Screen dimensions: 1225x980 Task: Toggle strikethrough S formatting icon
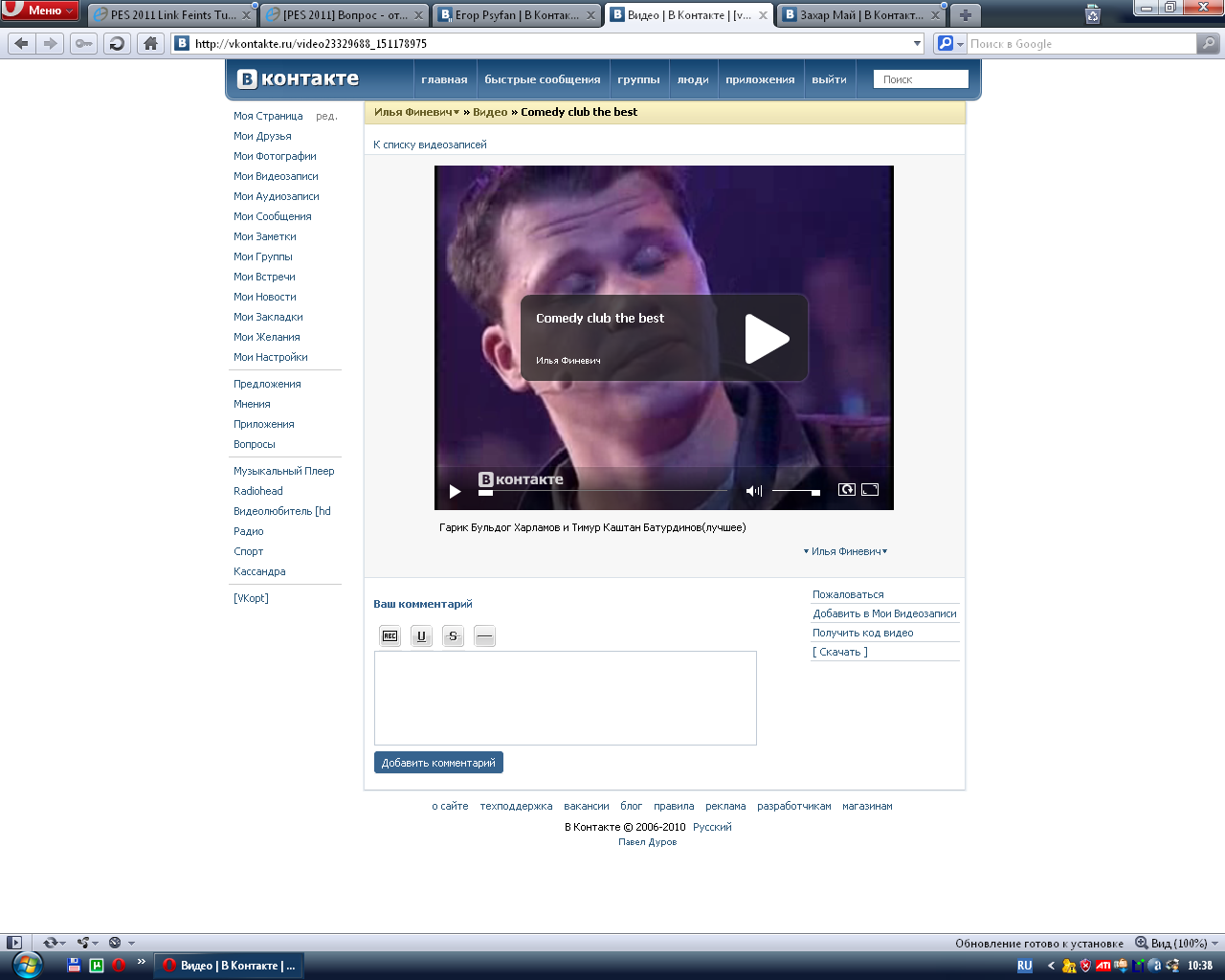[453, 636]
